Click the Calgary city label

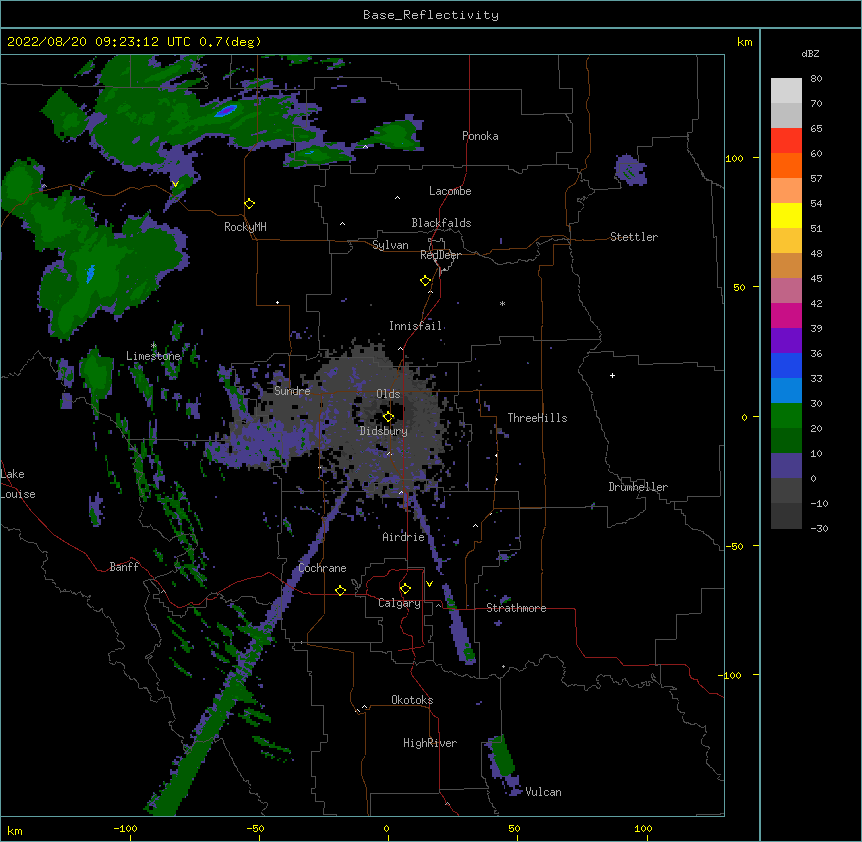click(x=399, y=603)
